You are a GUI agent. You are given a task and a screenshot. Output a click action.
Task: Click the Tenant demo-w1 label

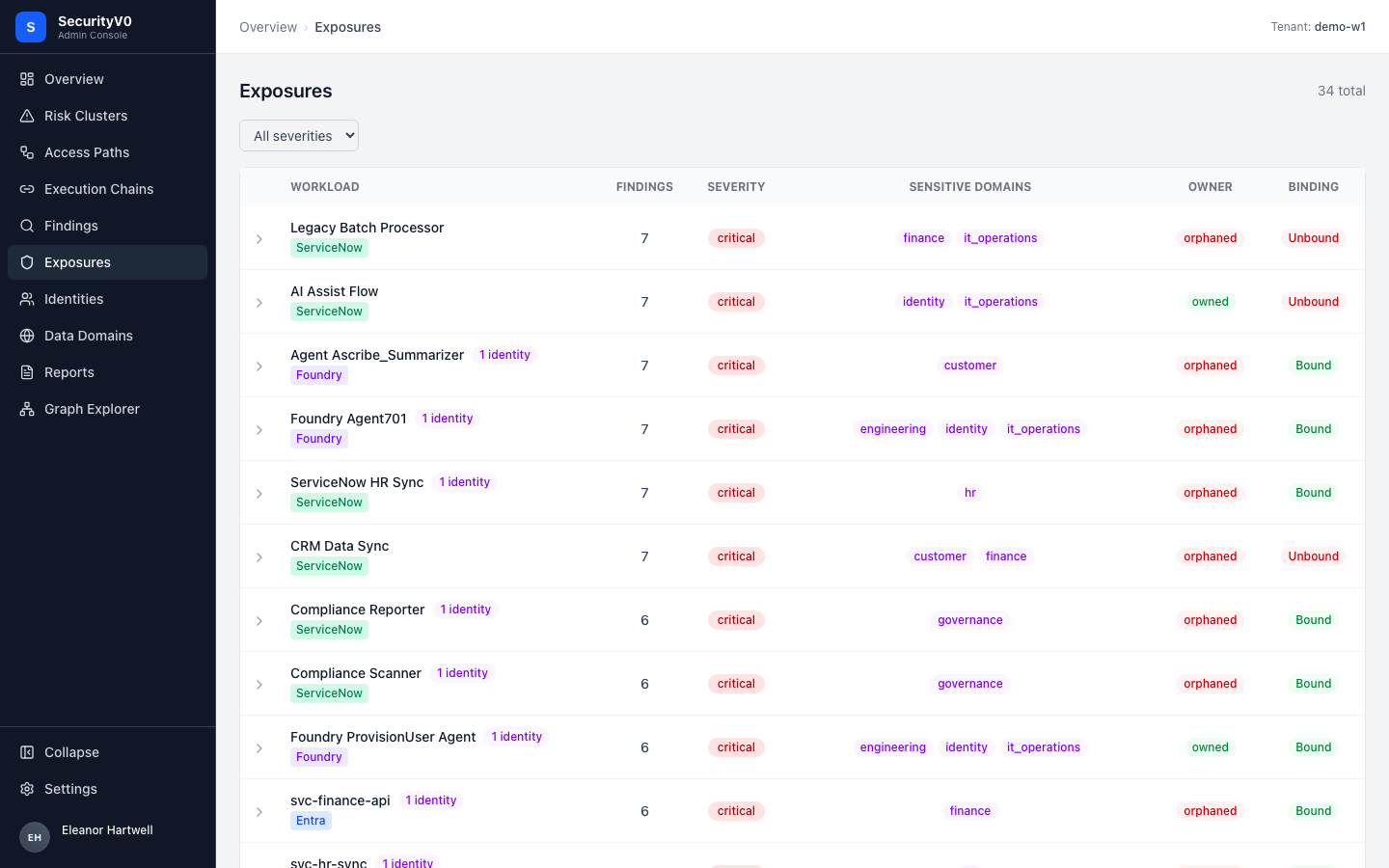click(x=1318, y=27)
